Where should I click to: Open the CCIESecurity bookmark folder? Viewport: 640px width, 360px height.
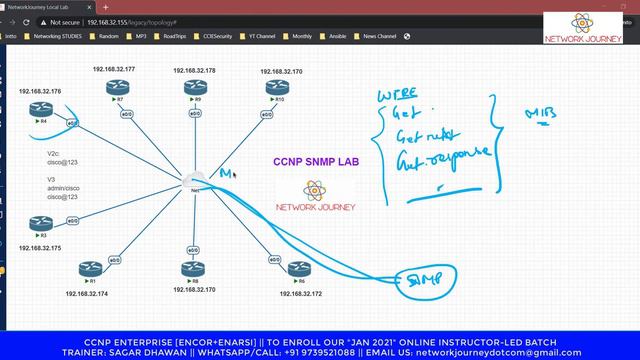213,36
